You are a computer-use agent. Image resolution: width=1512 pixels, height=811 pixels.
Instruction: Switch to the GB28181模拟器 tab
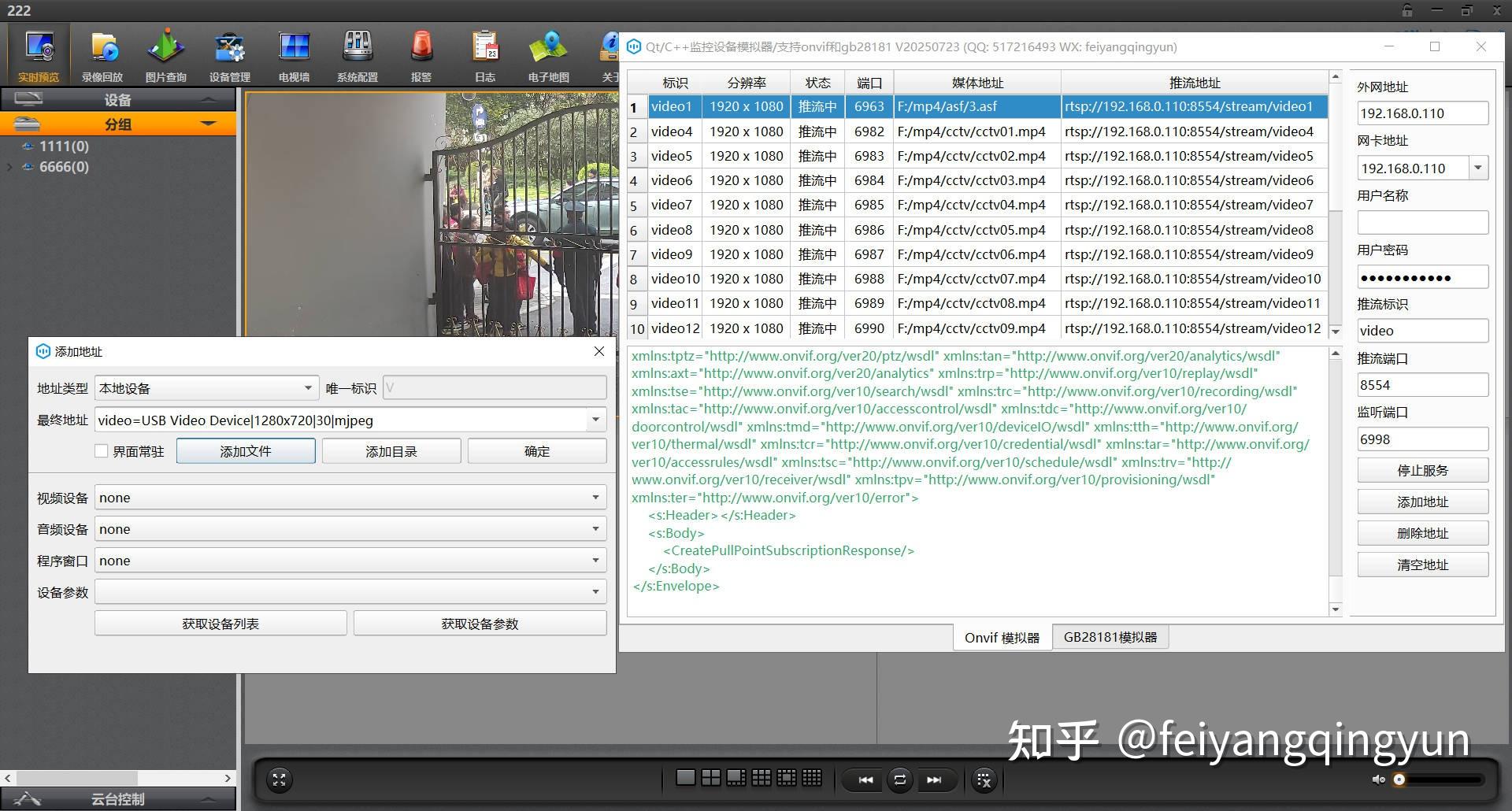point(1110,637)
